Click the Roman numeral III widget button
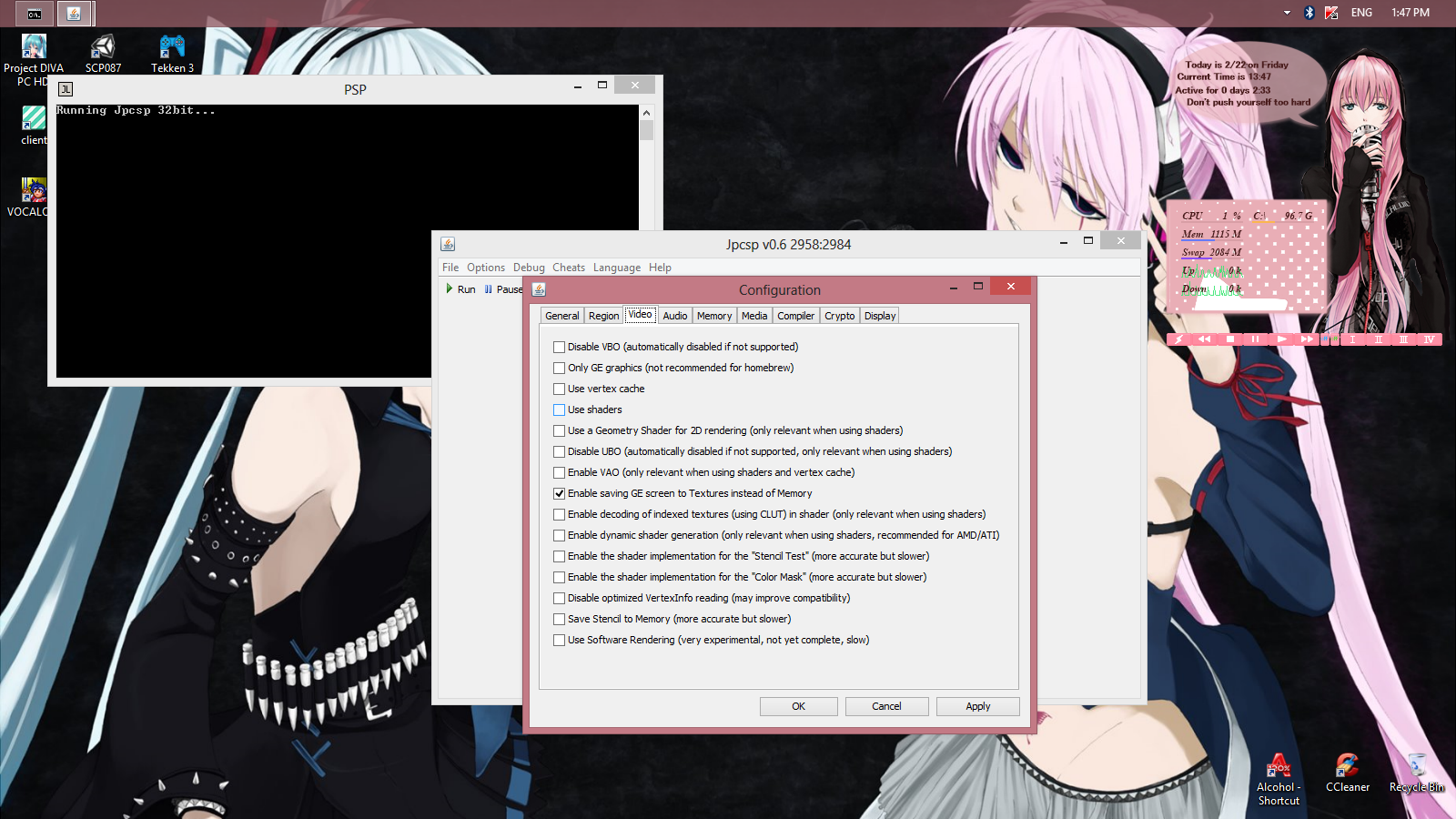The image size is (1456, 819). [1403, 339]
